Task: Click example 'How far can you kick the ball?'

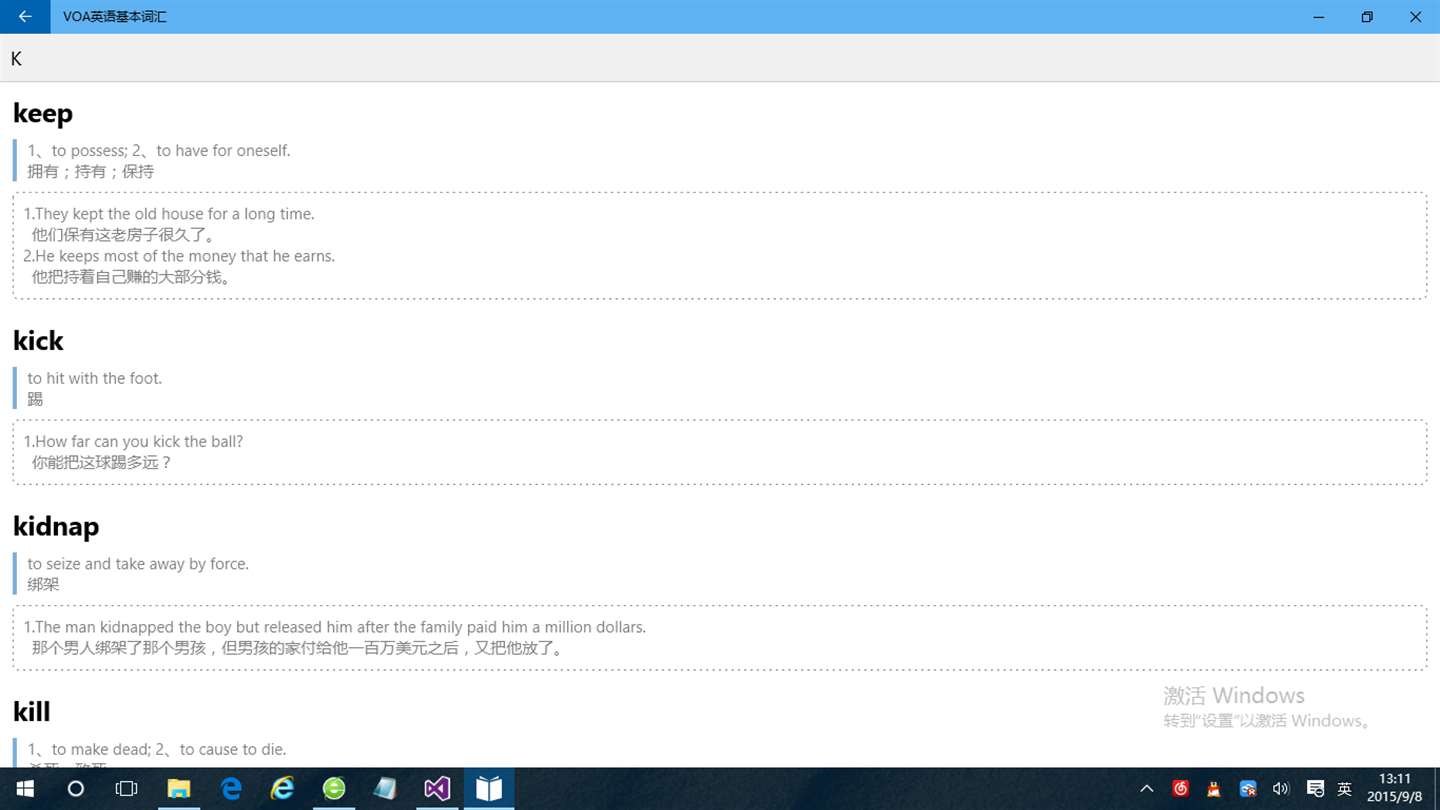Action: (x=133, y=441)
